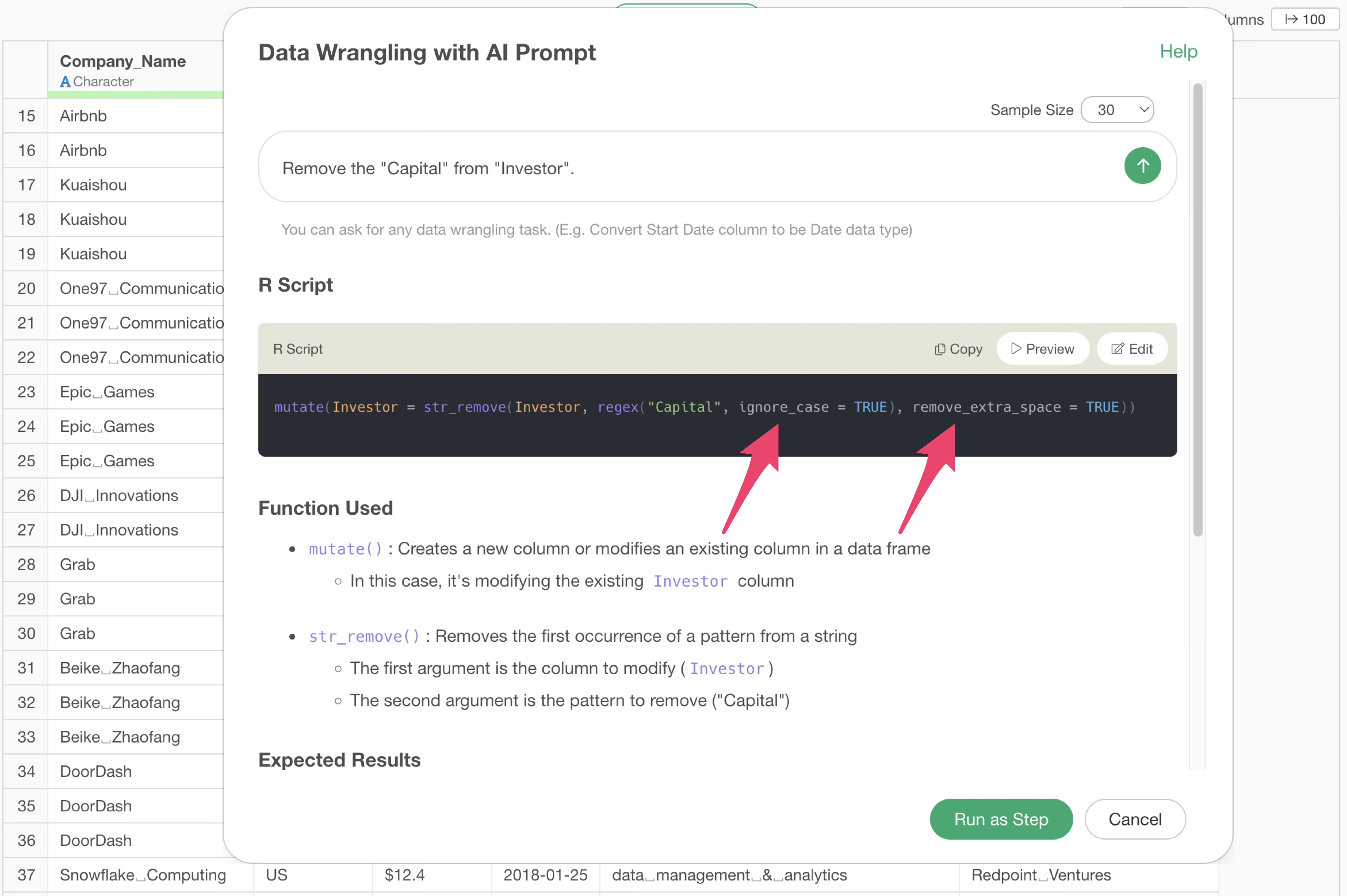Viewport: 1347px width, 896px height.
Task: Cancel the AI Prompt dialog
Action: point(1135,819)
